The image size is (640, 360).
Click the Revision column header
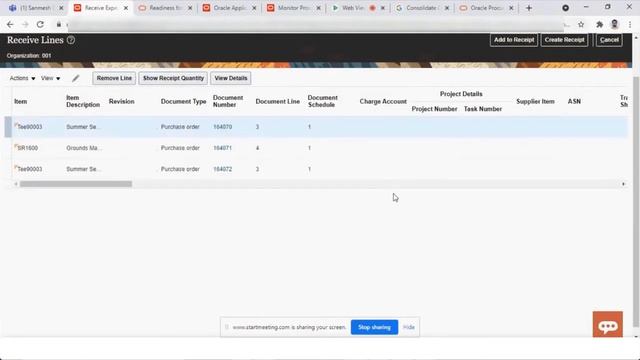coord(121,102)
